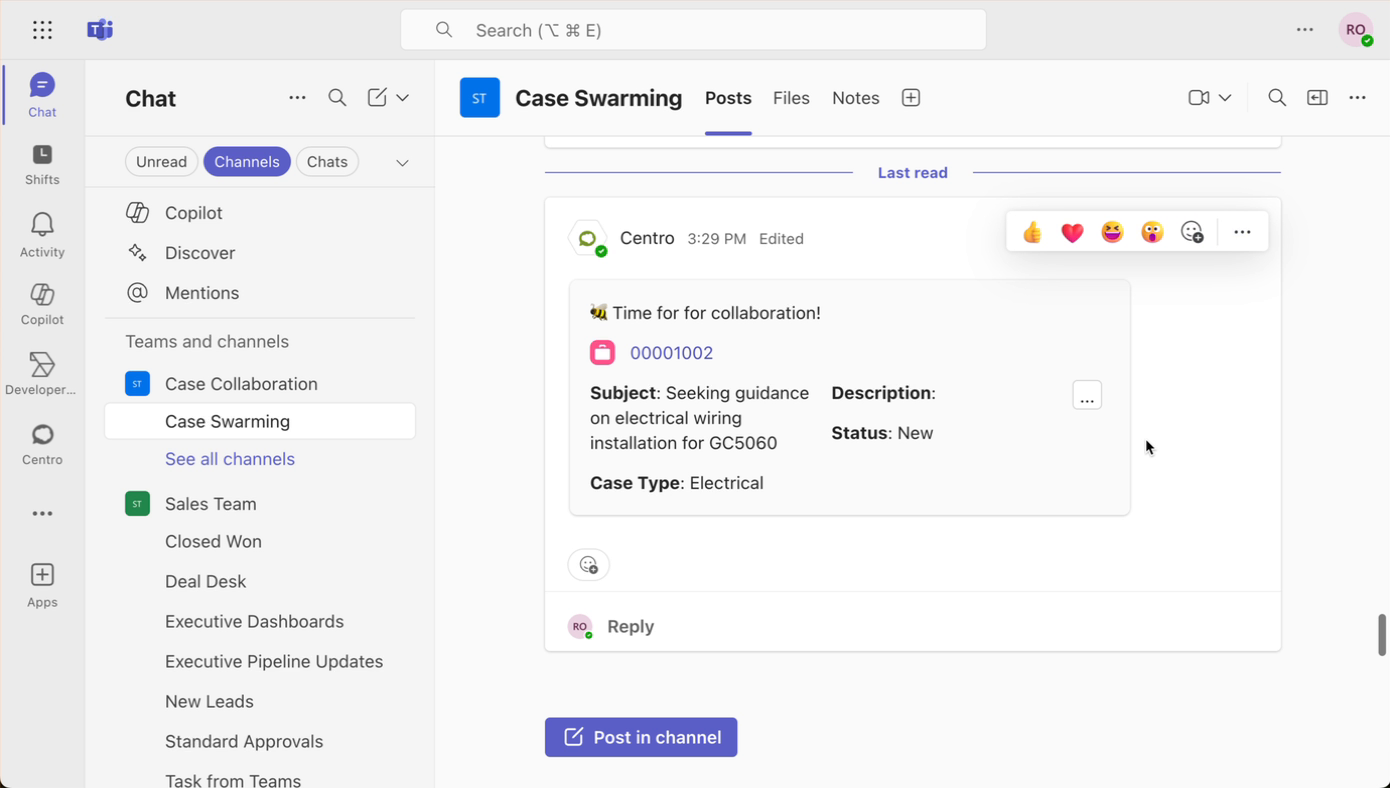Add a tab with plus icon
Screen dimensions: 1390x788
click(x=911, y=98)
